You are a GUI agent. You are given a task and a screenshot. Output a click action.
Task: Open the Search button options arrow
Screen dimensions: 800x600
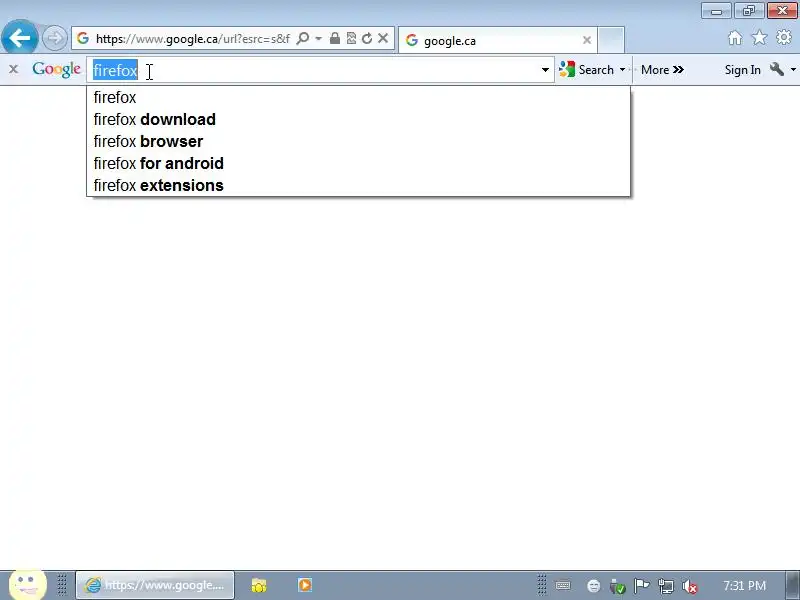point(622,69)
